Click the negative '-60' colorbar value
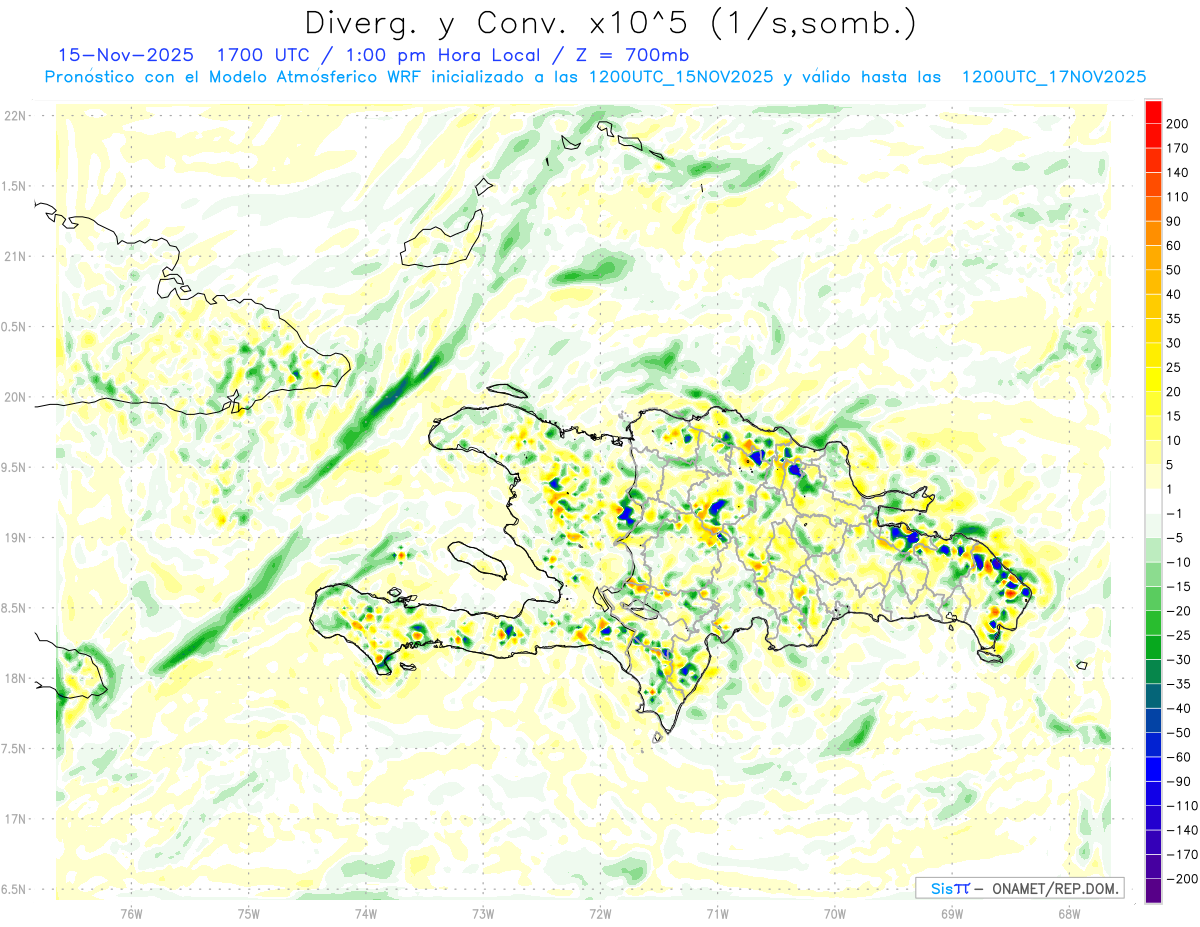Image resolution: width=1200 pixels, height=927 pixels. pos(1178,757)
